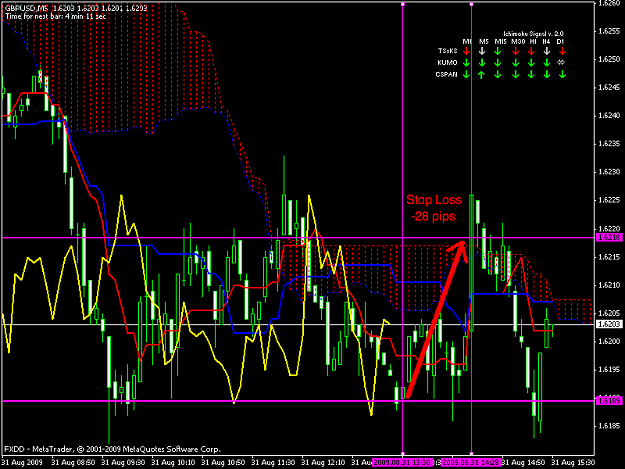Image resolution: width=625 pixels, height=469 pixels.
Task: Click the 'TS:KS' row label
Action: 448,51
